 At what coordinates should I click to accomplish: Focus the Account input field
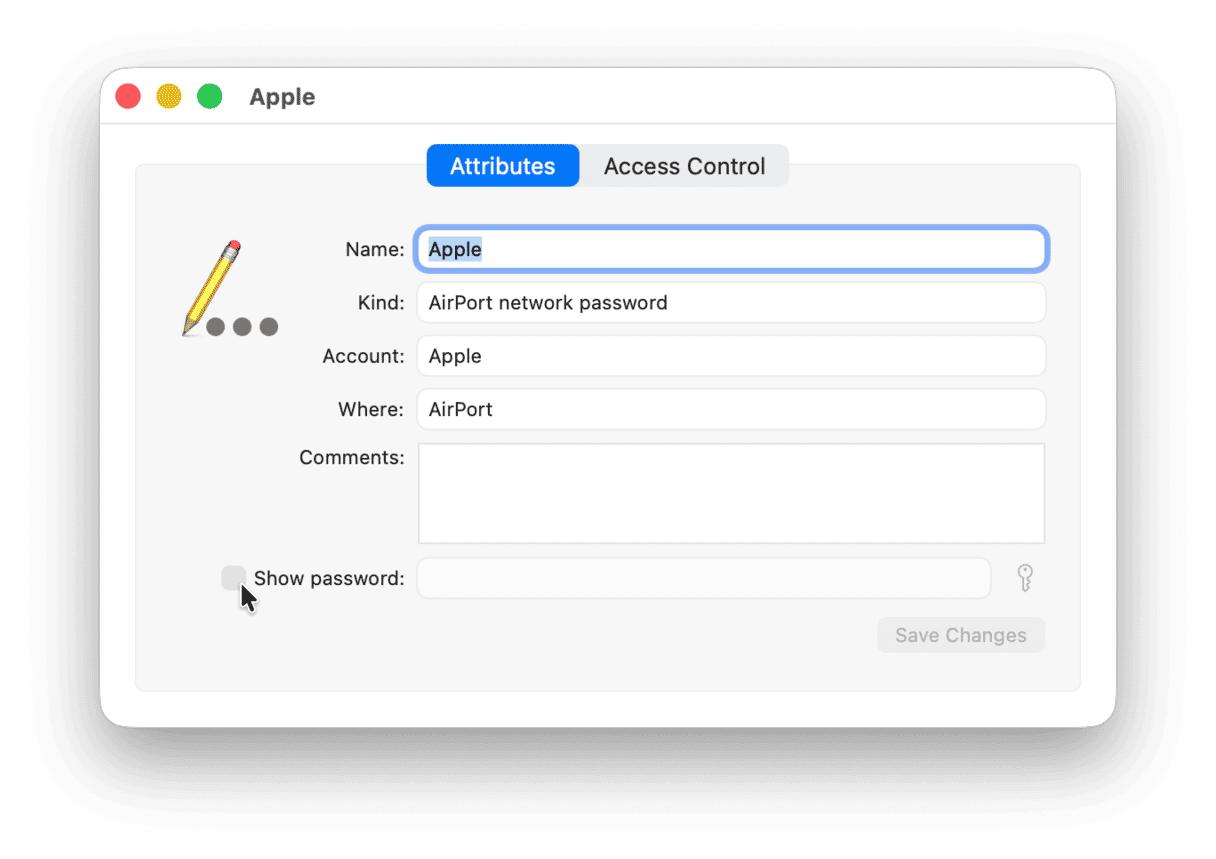pos(730,356)
